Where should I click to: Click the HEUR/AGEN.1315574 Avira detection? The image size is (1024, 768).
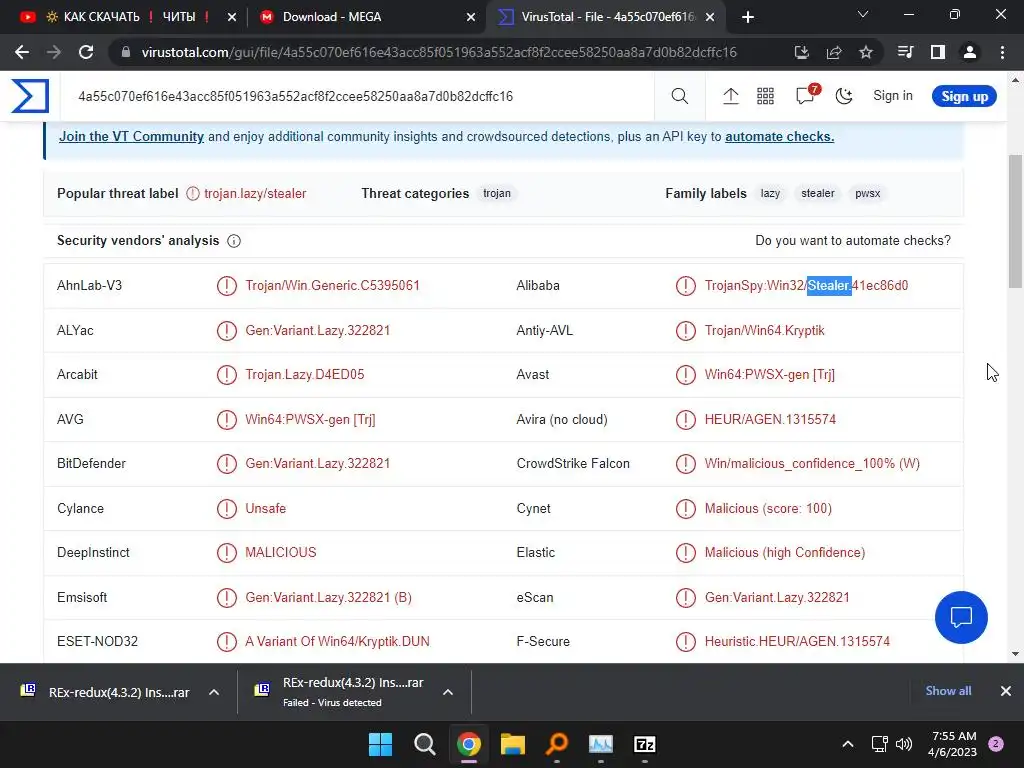click(770, 419)
